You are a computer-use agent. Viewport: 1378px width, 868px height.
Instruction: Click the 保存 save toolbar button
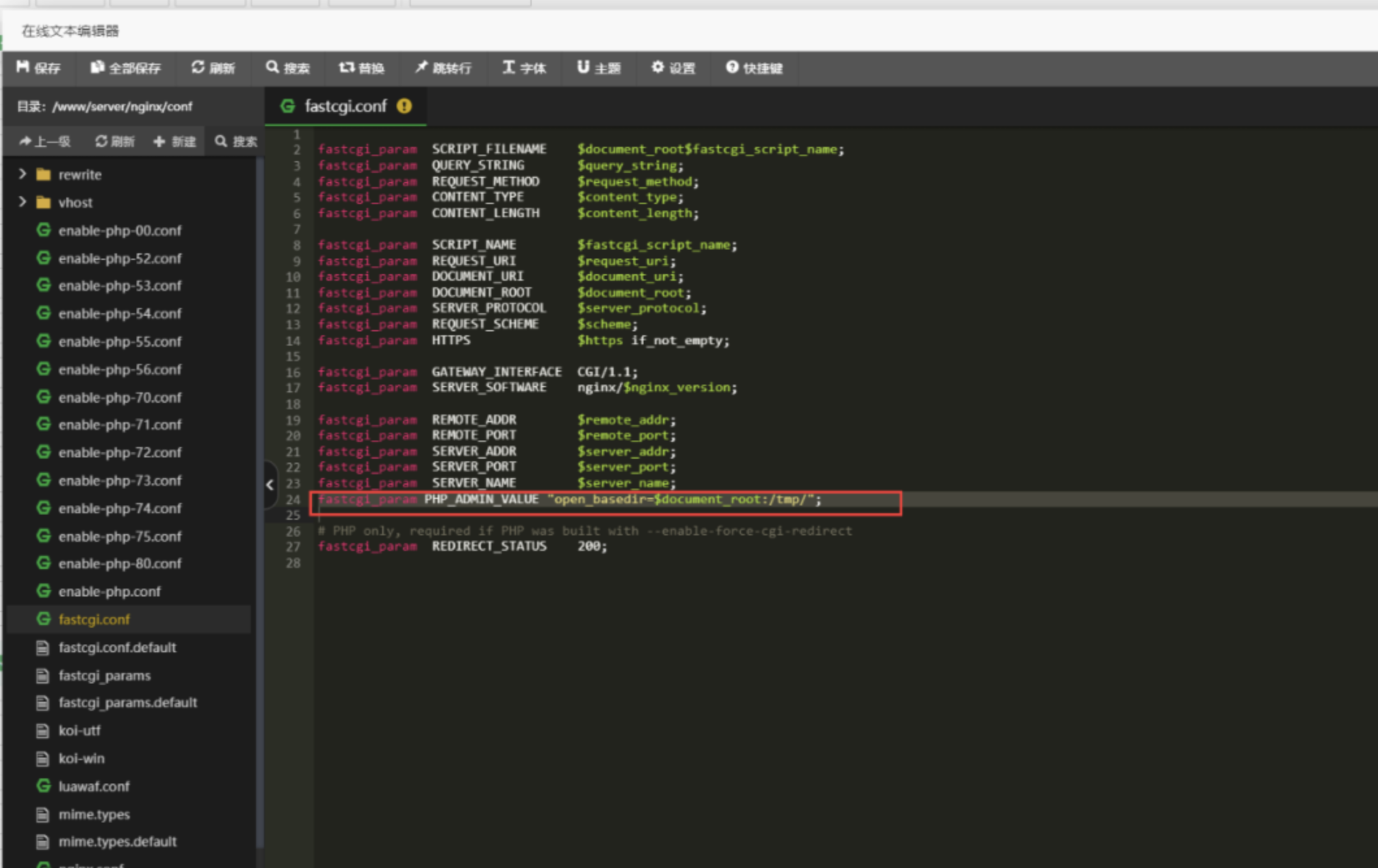click(38, 68)
